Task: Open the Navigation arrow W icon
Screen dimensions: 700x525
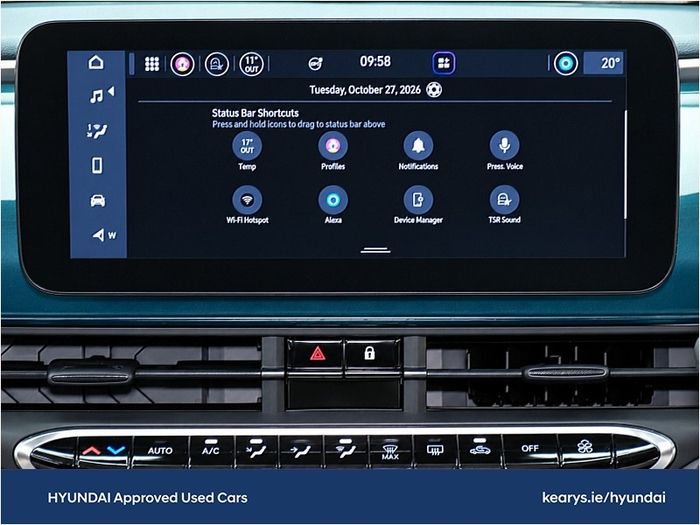Action: (104, 235)
